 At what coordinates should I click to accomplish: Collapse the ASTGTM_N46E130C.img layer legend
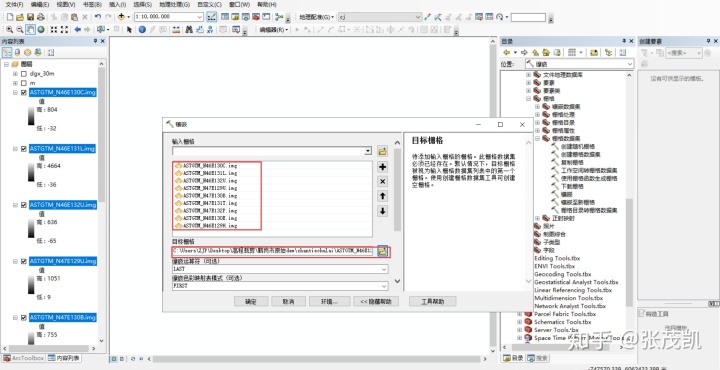[15, 92]
